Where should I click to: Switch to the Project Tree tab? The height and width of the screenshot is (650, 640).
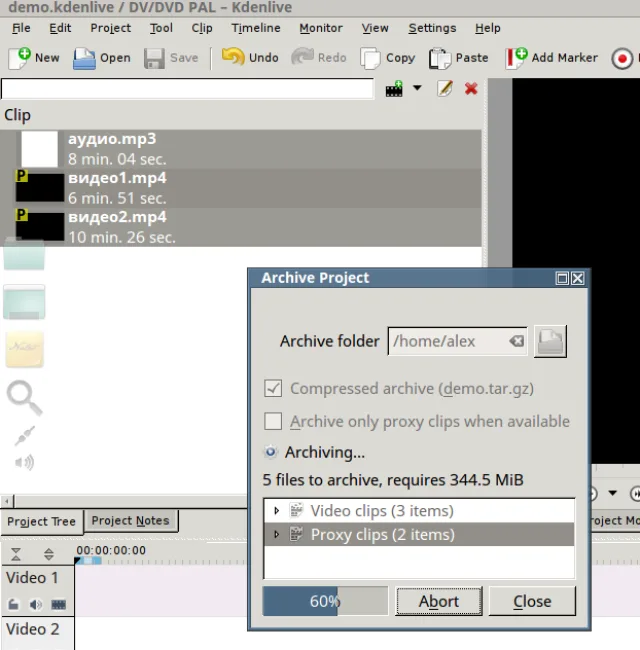41,521
